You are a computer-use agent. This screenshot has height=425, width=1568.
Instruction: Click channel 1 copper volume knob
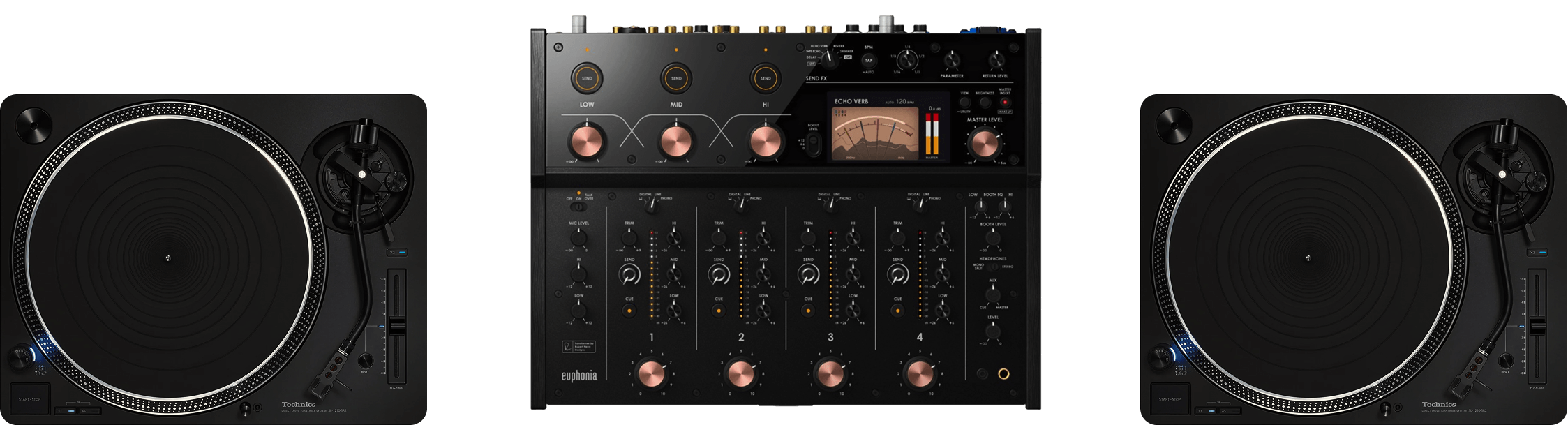click(x=651, y=373)
